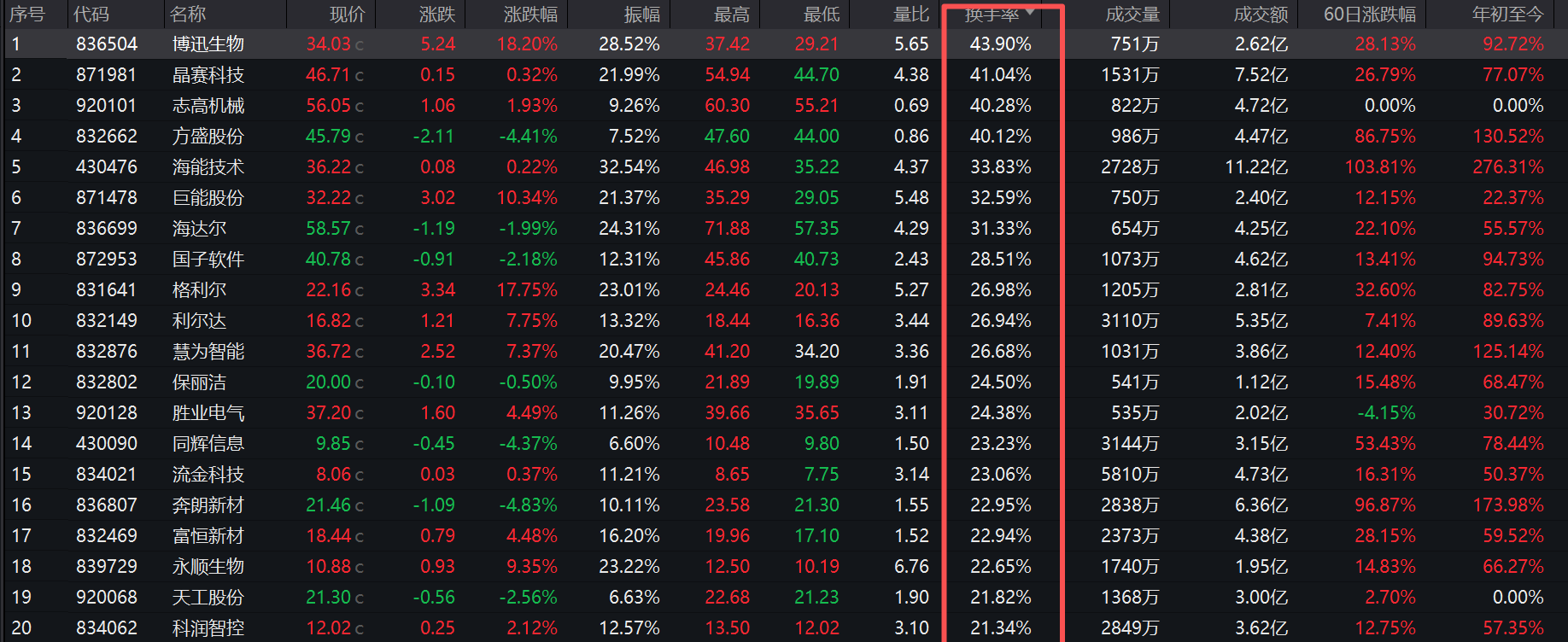Select stock name 流金科技
This screenshot has width=1568, height=642.
click(x=208, y=475)
